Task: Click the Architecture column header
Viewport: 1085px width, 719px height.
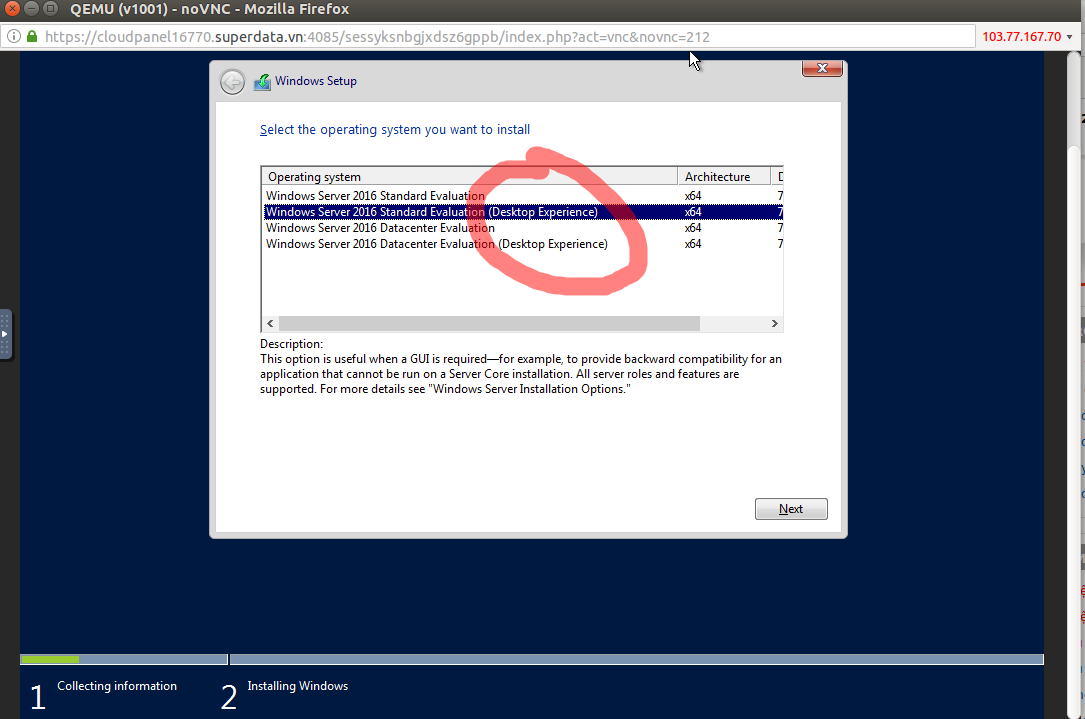Action: tap(722, 177)
